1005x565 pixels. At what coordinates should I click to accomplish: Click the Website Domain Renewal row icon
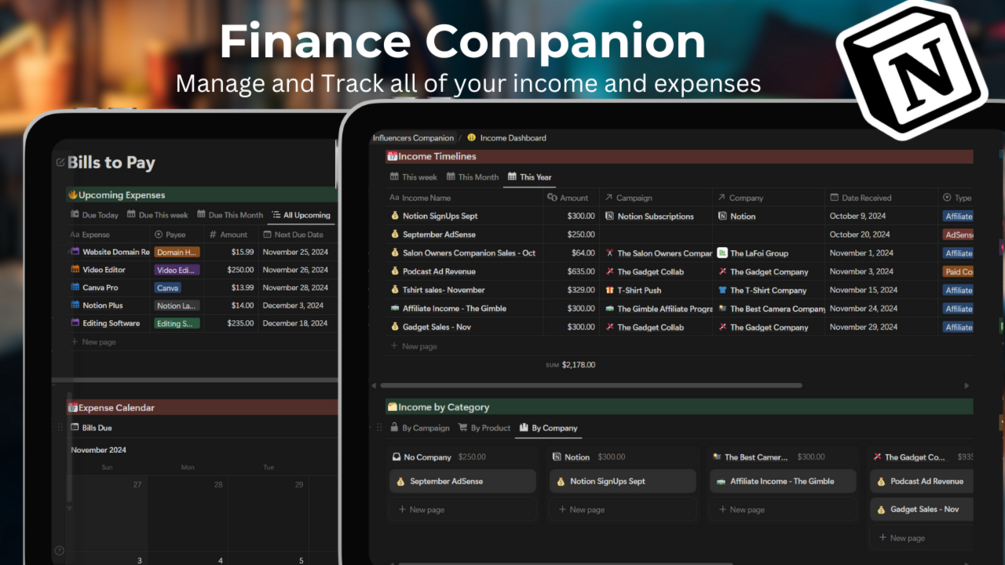click(75, 252)
